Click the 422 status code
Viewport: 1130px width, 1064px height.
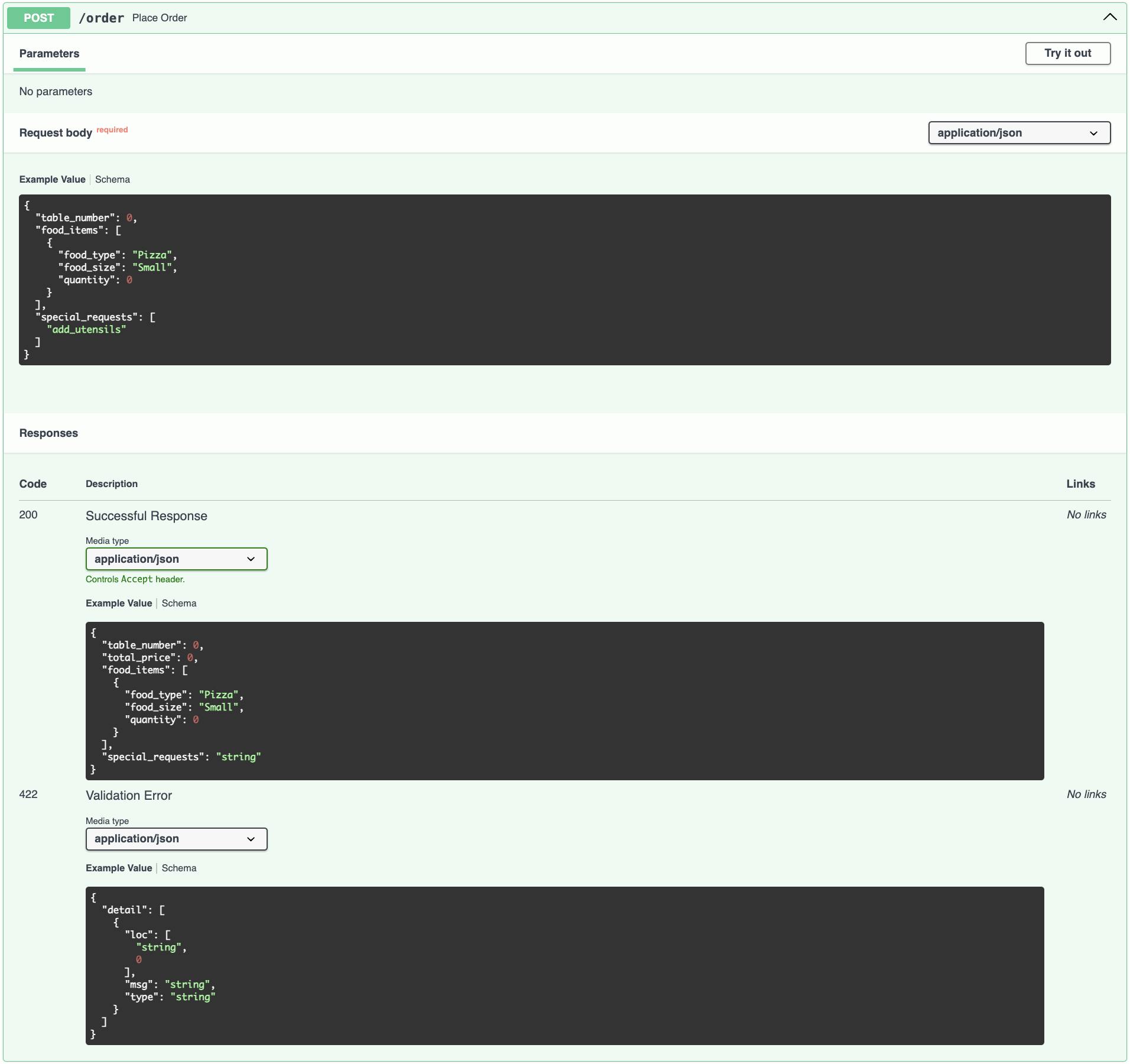pos(28,794)
